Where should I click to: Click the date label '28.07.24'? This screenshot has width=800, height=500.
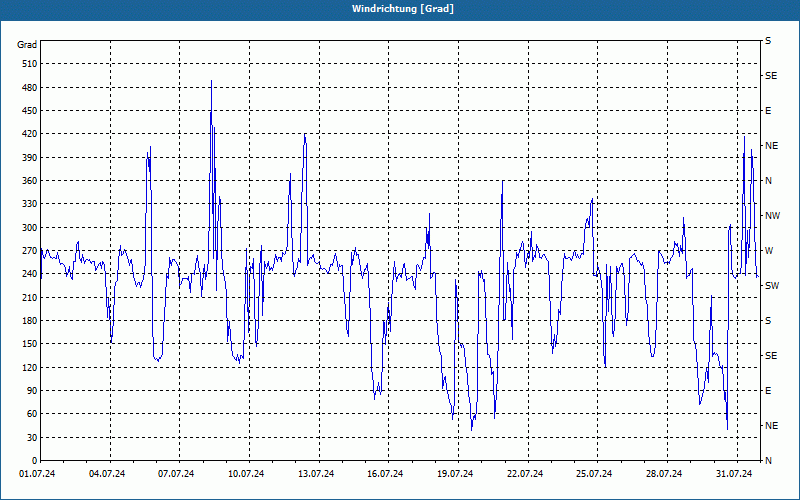point(664,474)
